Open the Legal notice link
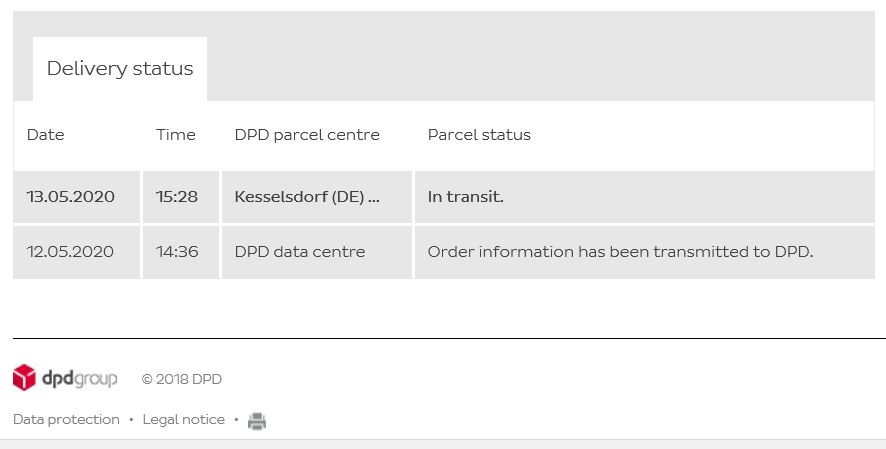 click(x=184, y=420)
